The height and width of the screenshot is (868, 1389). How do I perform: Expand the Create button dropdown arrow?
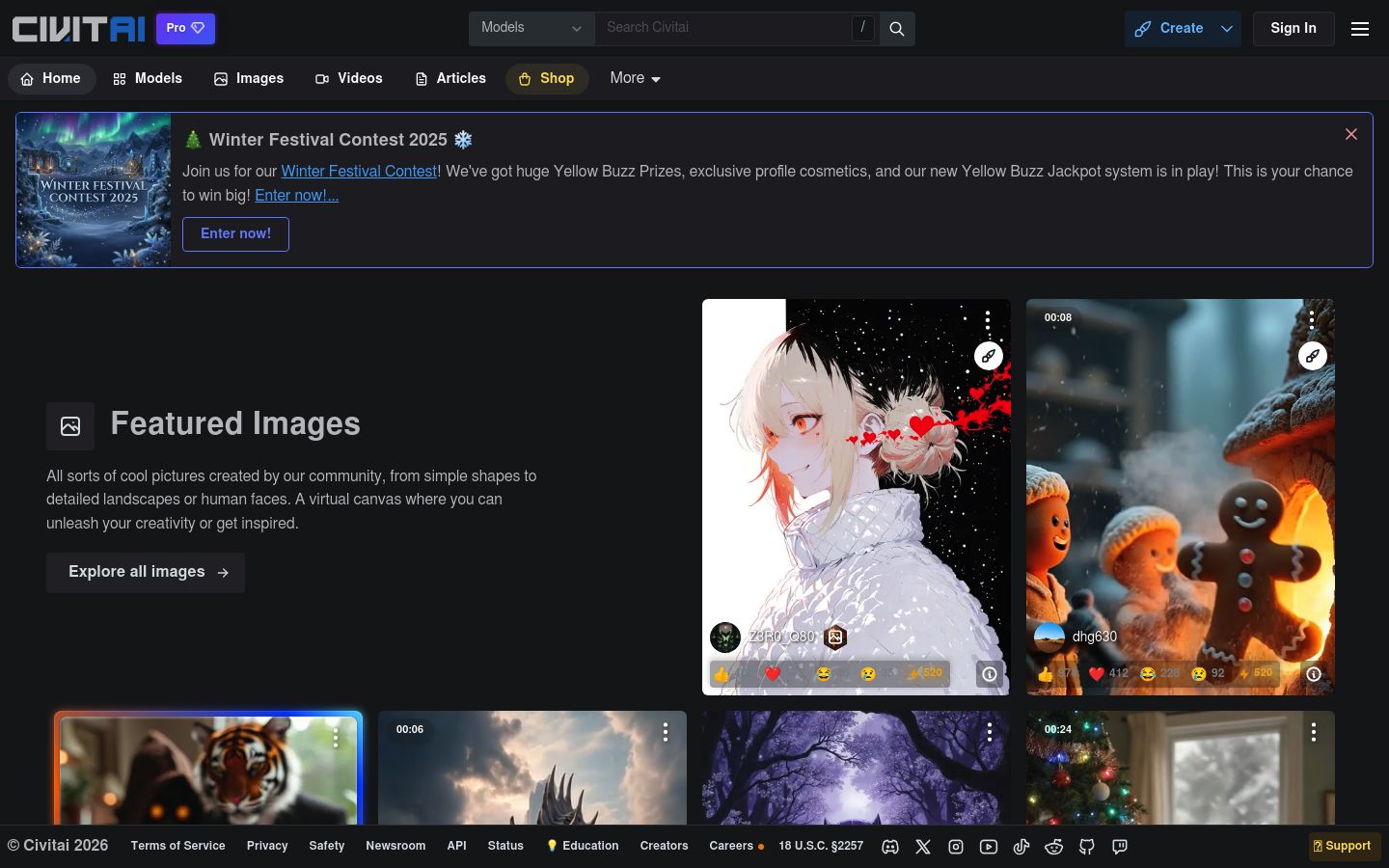pos(1227,29)
